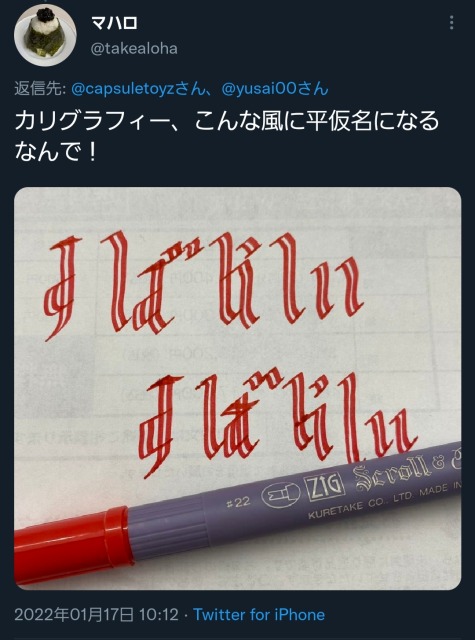Click the nib symbol on the pen barrel
Screen dimensions: 475x640
click(281, 495)
